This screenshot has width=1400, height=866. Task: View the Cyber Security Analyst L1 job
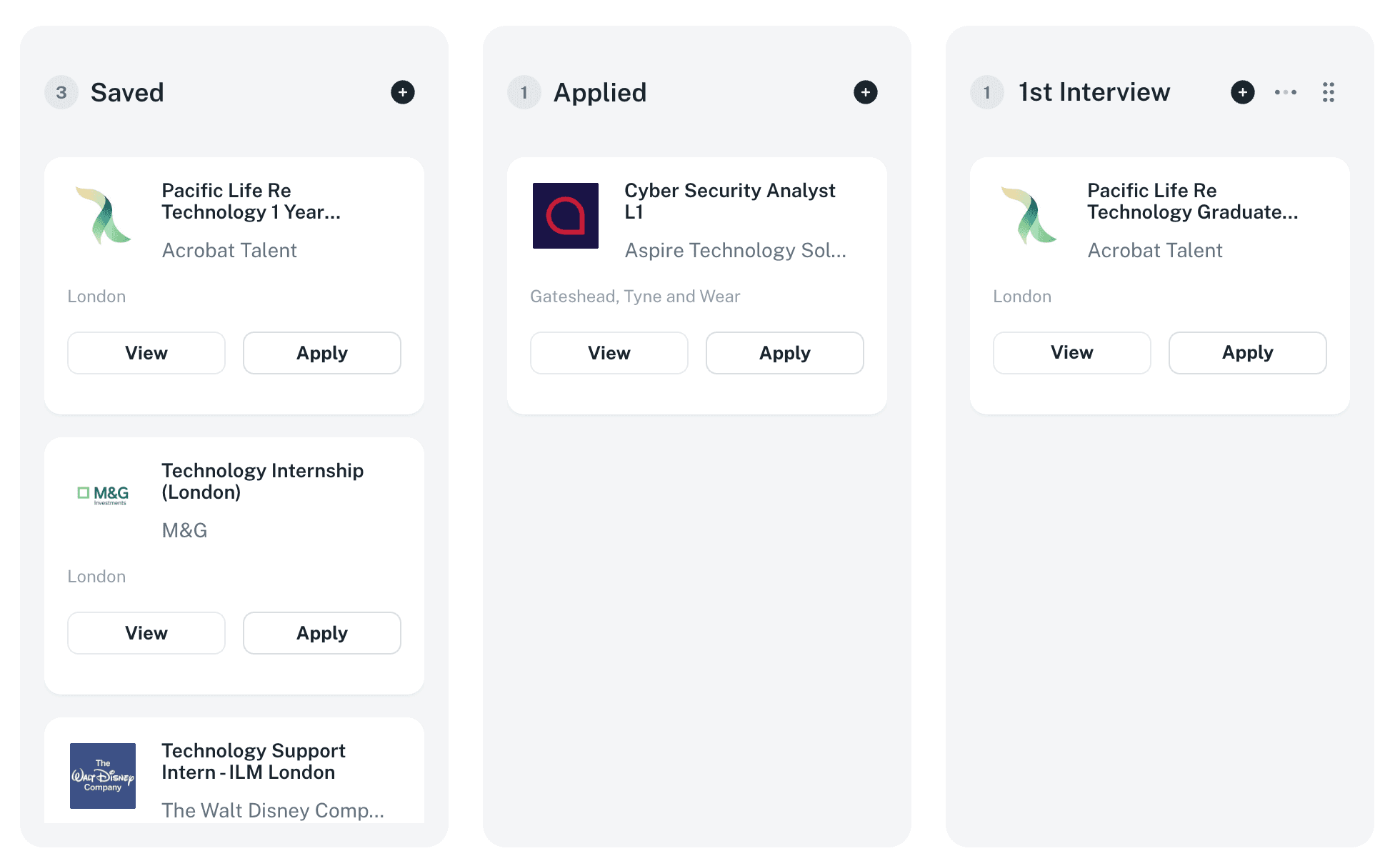point(609,353)
